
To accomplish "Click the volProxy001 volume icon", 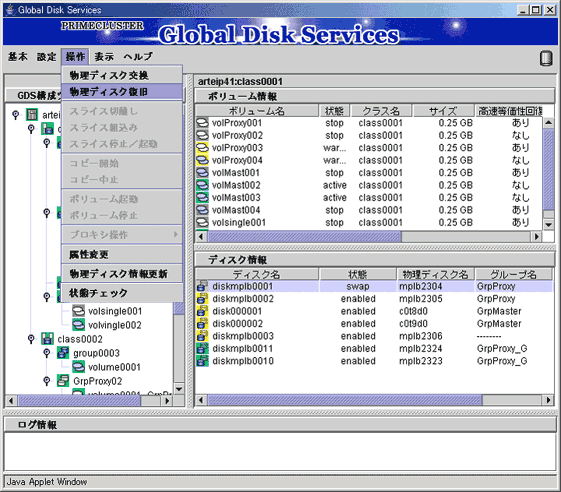I will [202, 123].
